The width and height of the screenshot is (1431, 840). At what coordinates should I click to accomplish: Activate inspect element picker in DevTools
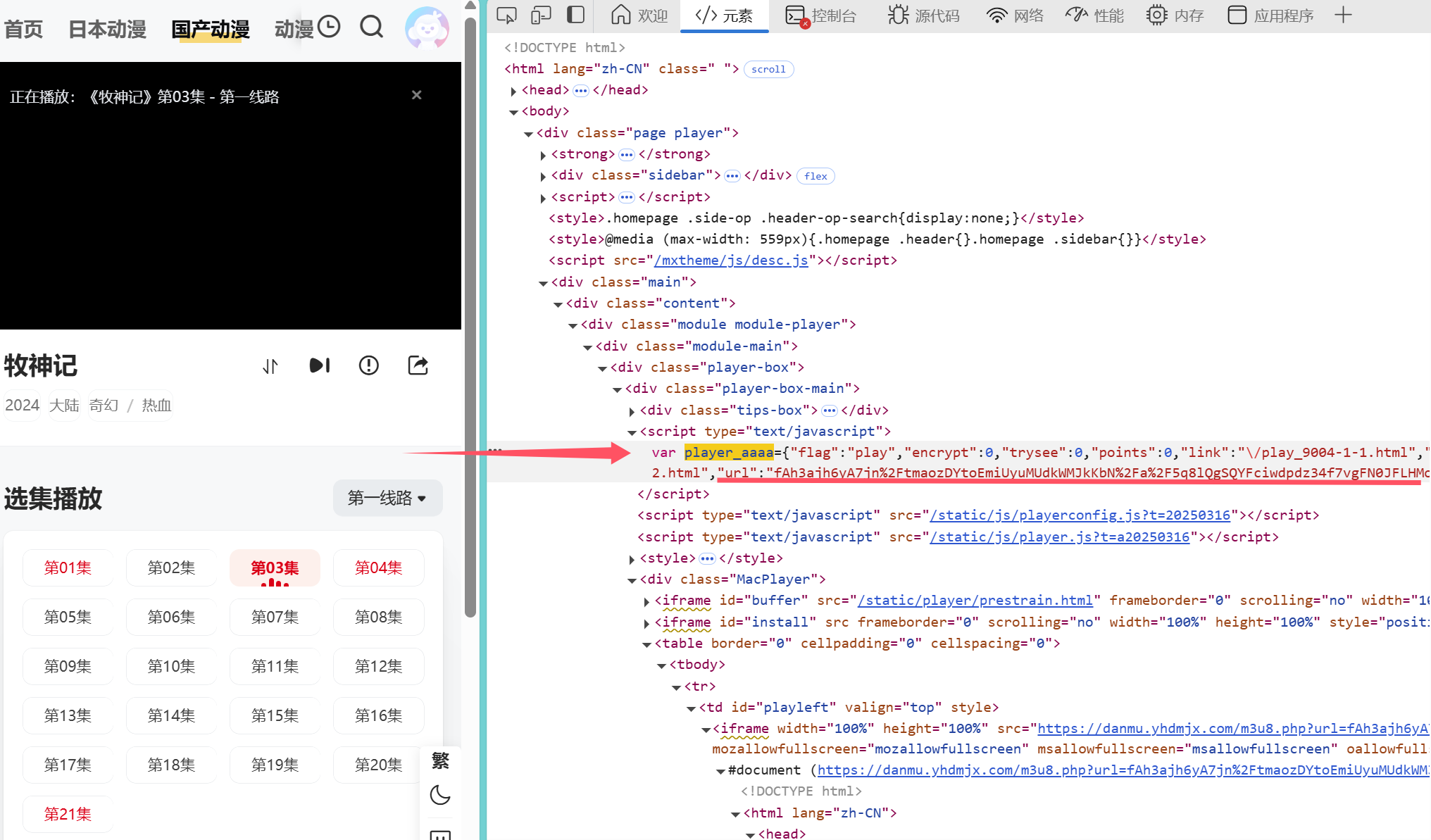click(506, 15)
